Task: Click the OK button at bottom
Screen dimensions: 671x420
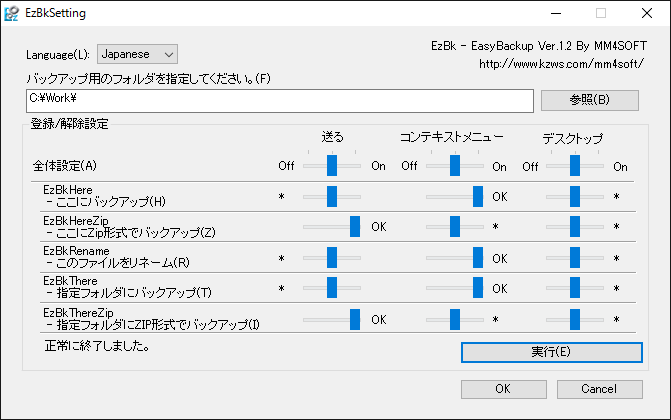Action: point(504,389)
